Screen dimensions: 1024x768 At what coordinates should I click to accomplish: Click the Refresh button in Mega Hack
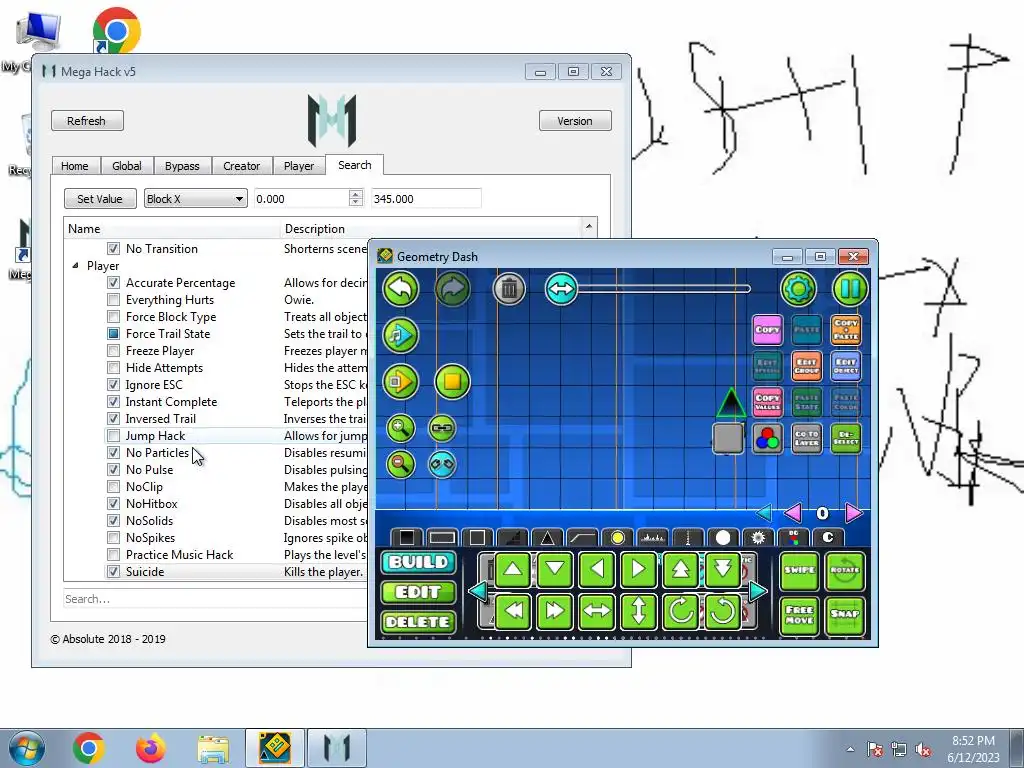click(87, 121)
